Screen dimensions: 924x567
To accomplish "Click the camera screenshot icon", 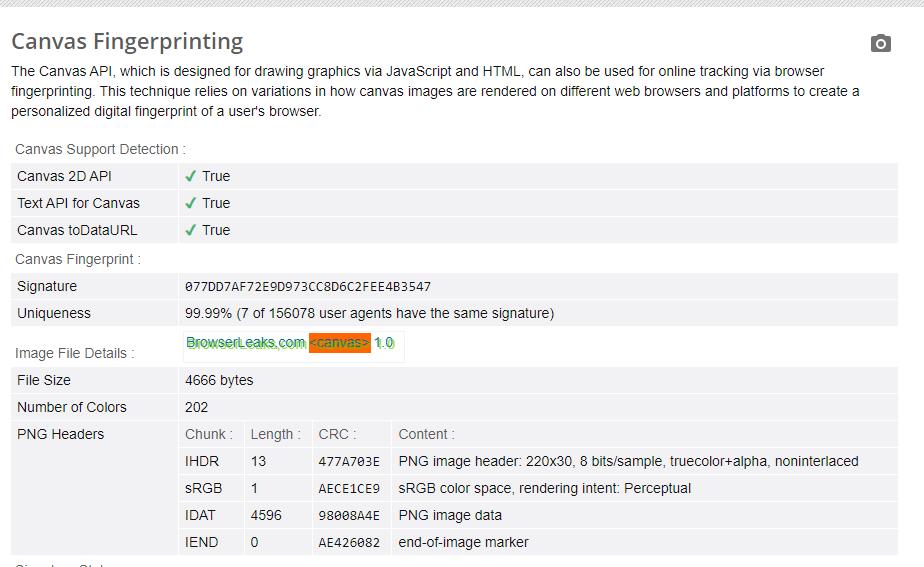I will [x=880, y=43].
